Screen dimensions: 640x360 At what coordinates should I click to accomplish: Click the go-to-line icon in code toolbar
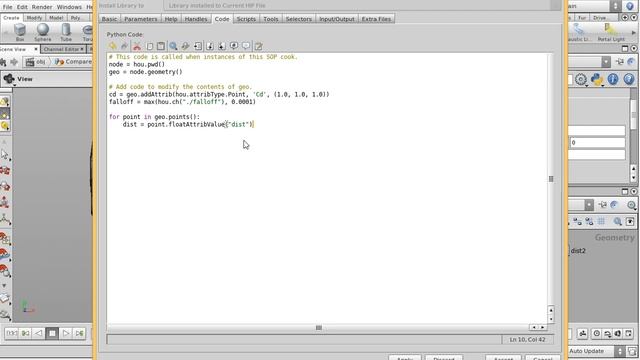pos(198,46)
